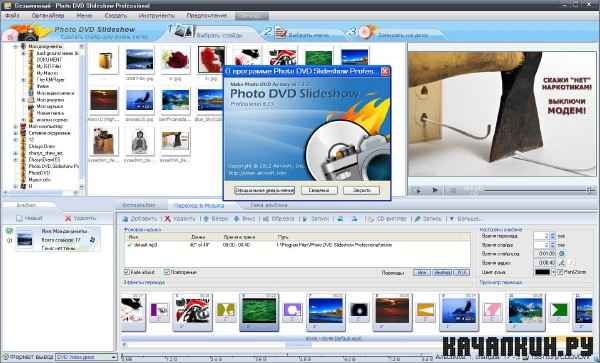Expand the Мой компьютер tree node
The height and width of the screenshot is (363, 600).
tap(16, 126)
